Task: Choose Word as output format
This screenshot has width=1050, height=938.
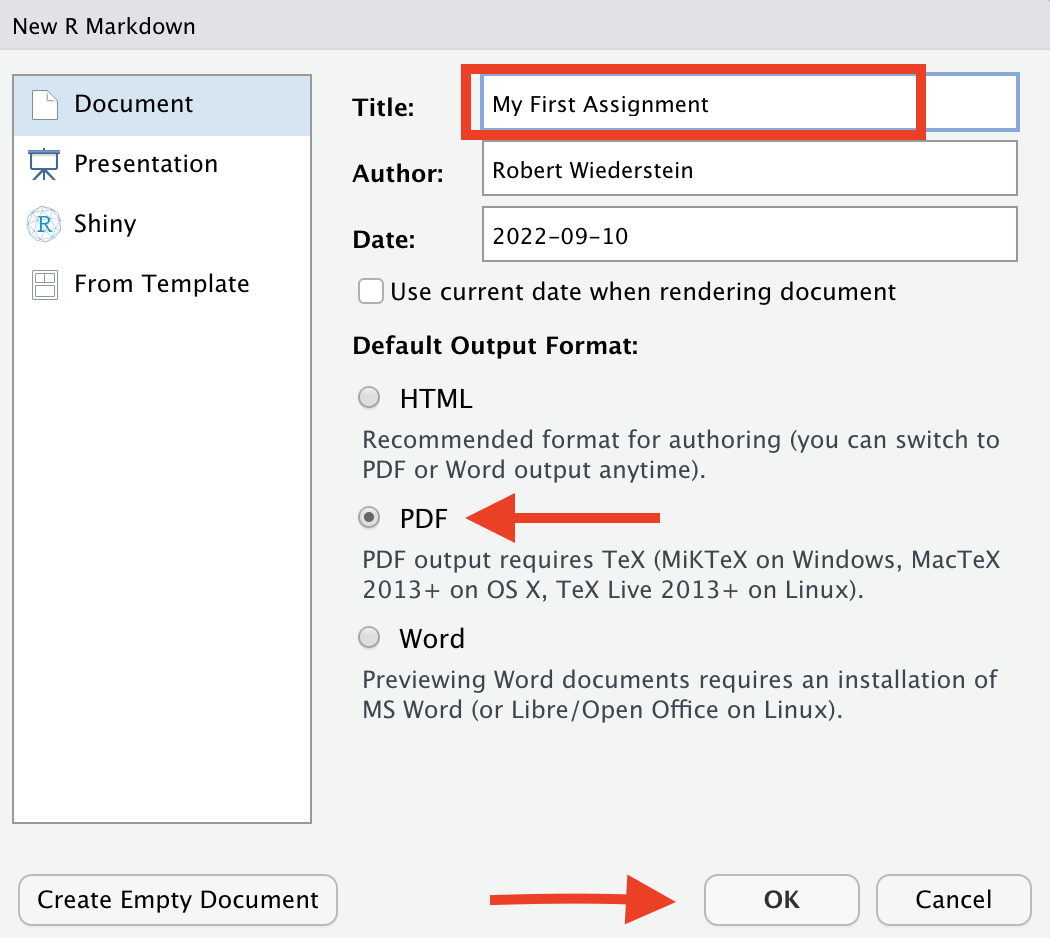Action: pos(369,637)
